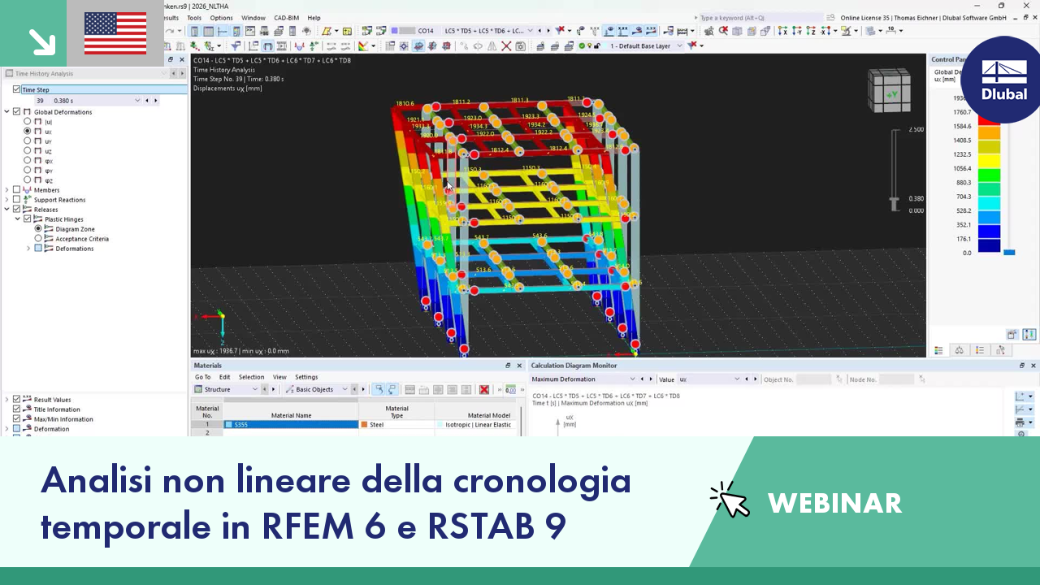Select the uY deformation radio button

point(27,141)
